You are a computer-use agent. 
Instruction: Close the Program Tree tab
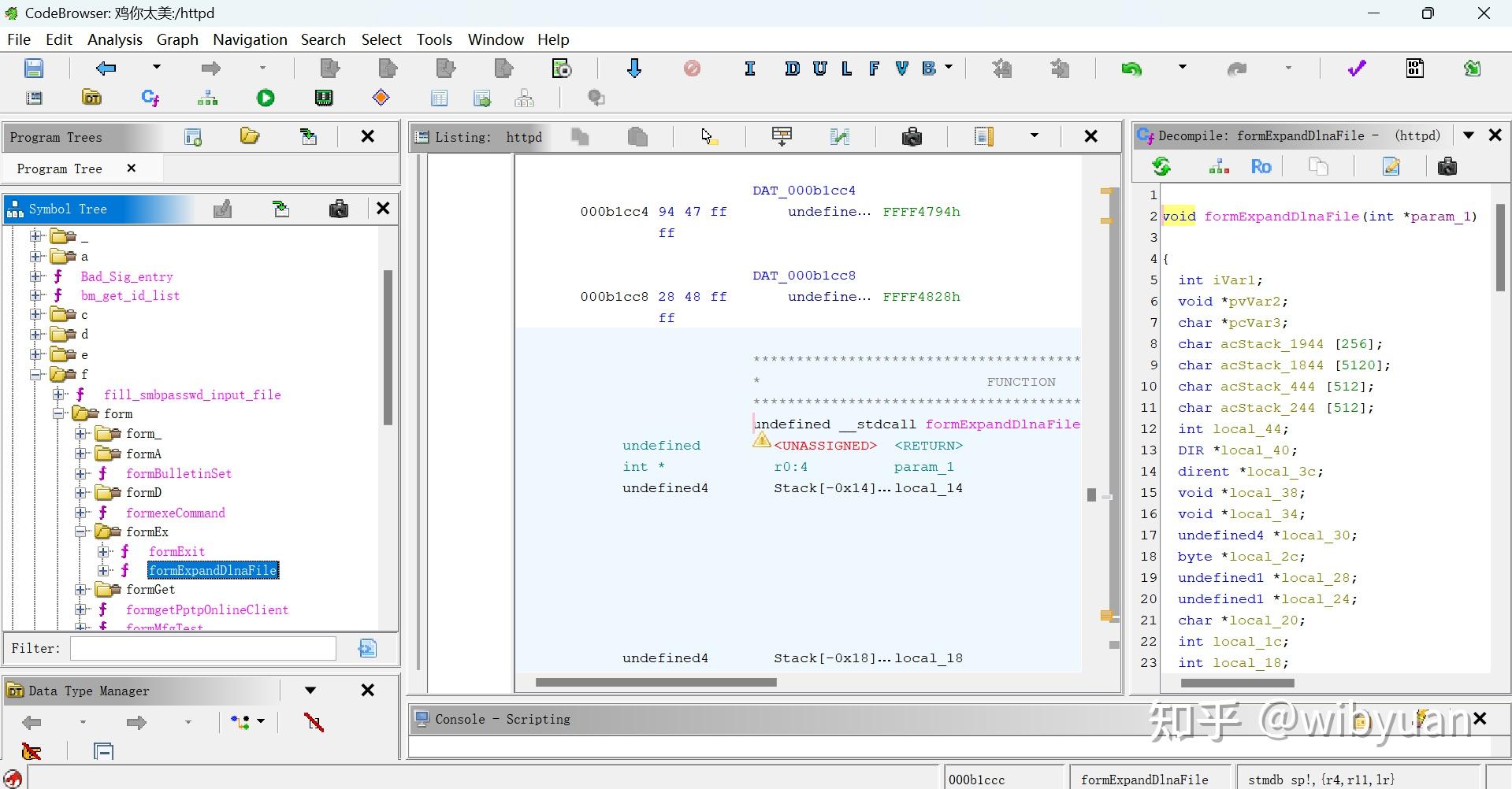pyautogui.click(x=132, y=169)
